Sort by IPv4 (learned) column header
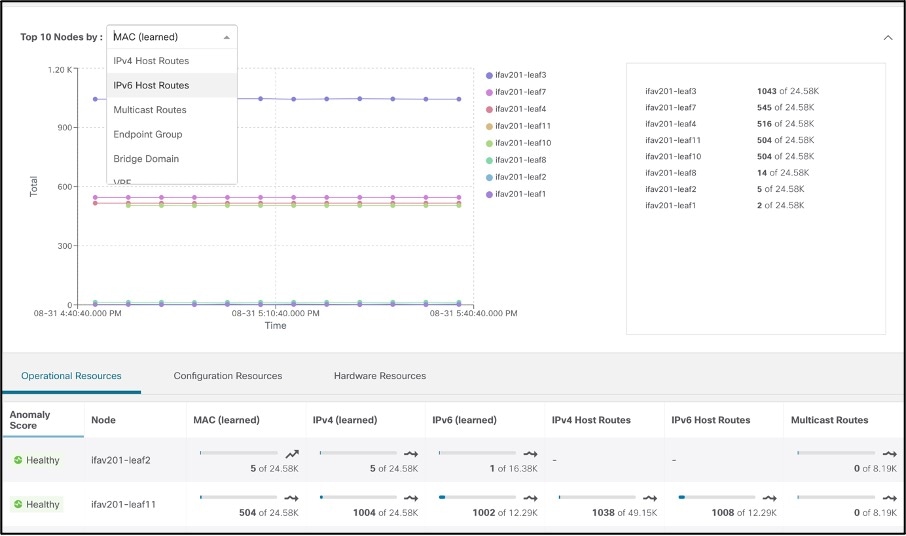 click(365, 420)
